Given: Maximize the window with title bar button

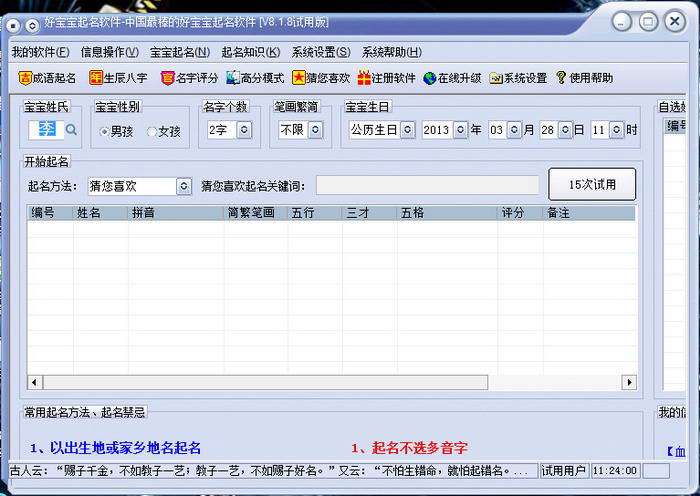Looking at the screenshot, I should pyautogui.click(x=648, y=21).
